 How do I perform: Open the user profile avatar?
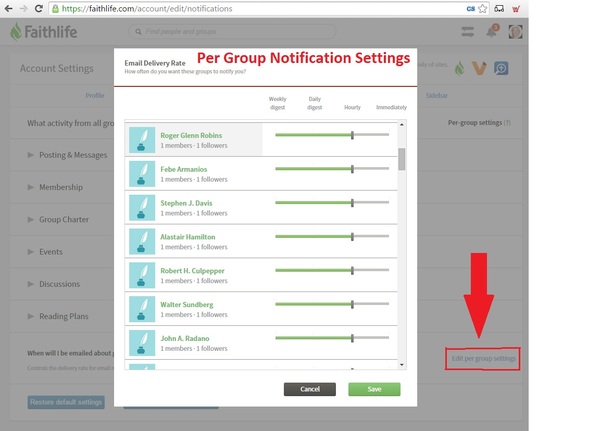515,31
